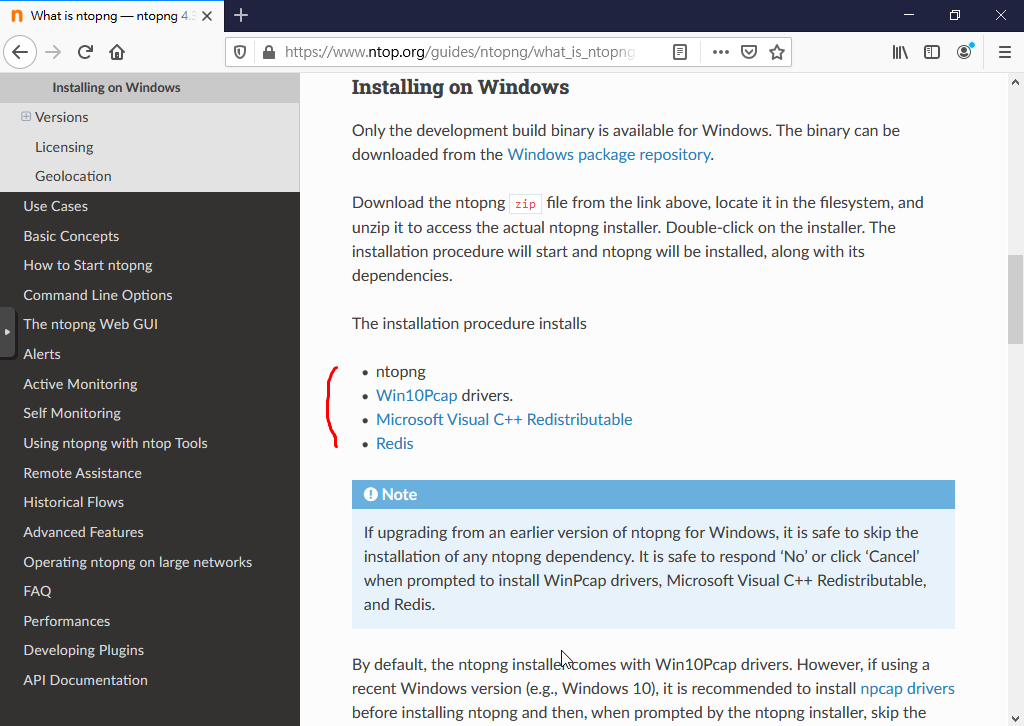Open Using ntopng with ntop Tools
Screen dimensions: 1024x726
116,443
